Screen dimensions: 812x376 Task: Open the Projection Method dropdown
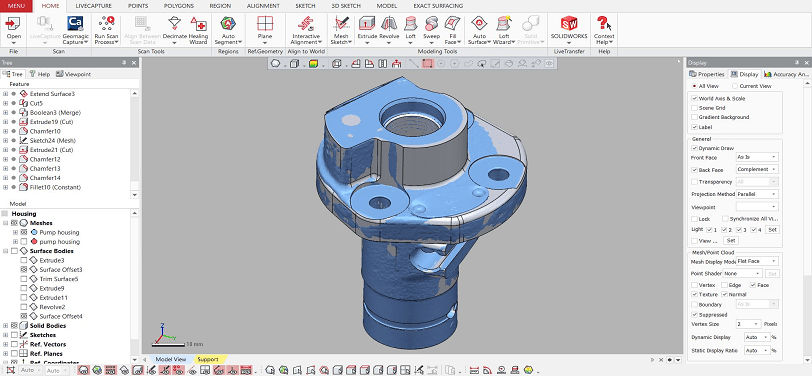757,194
